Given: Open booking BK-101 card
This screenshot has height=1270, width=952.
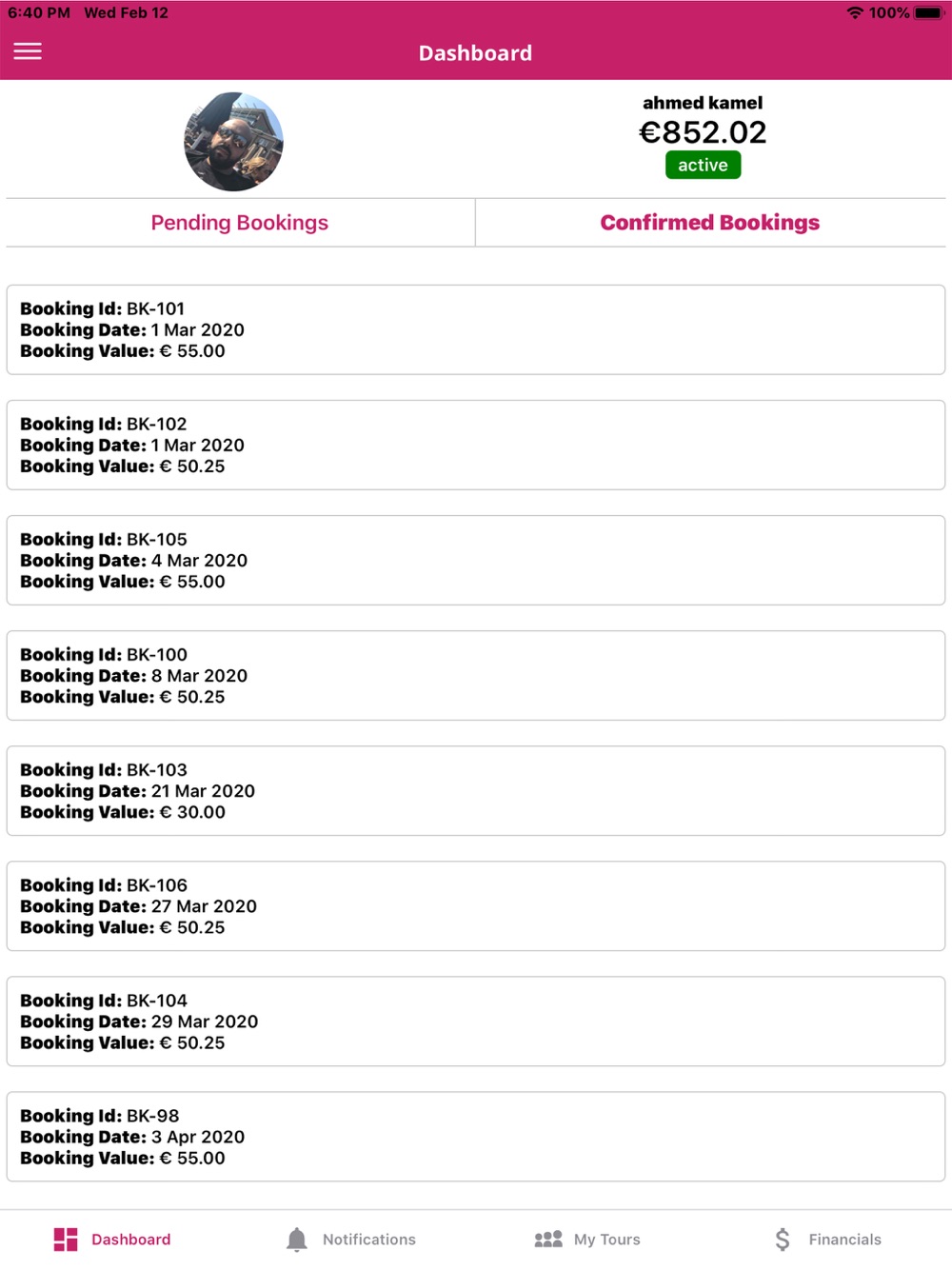Looking at the screenshot, I should tap(476, 329).
